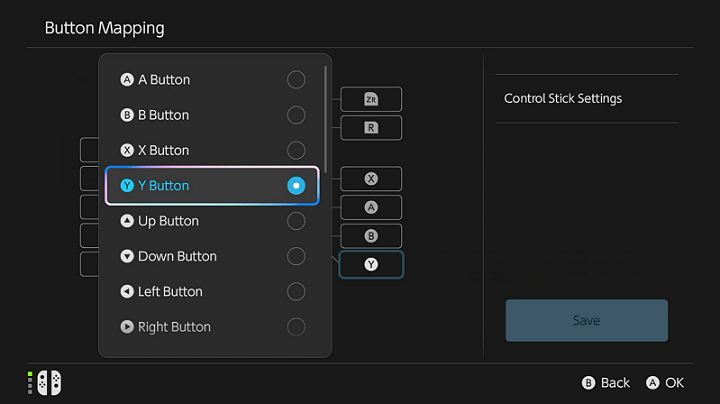The image size is (720, 404).
Task: Click the OK label at bottom right
Action: click(675, 383)
